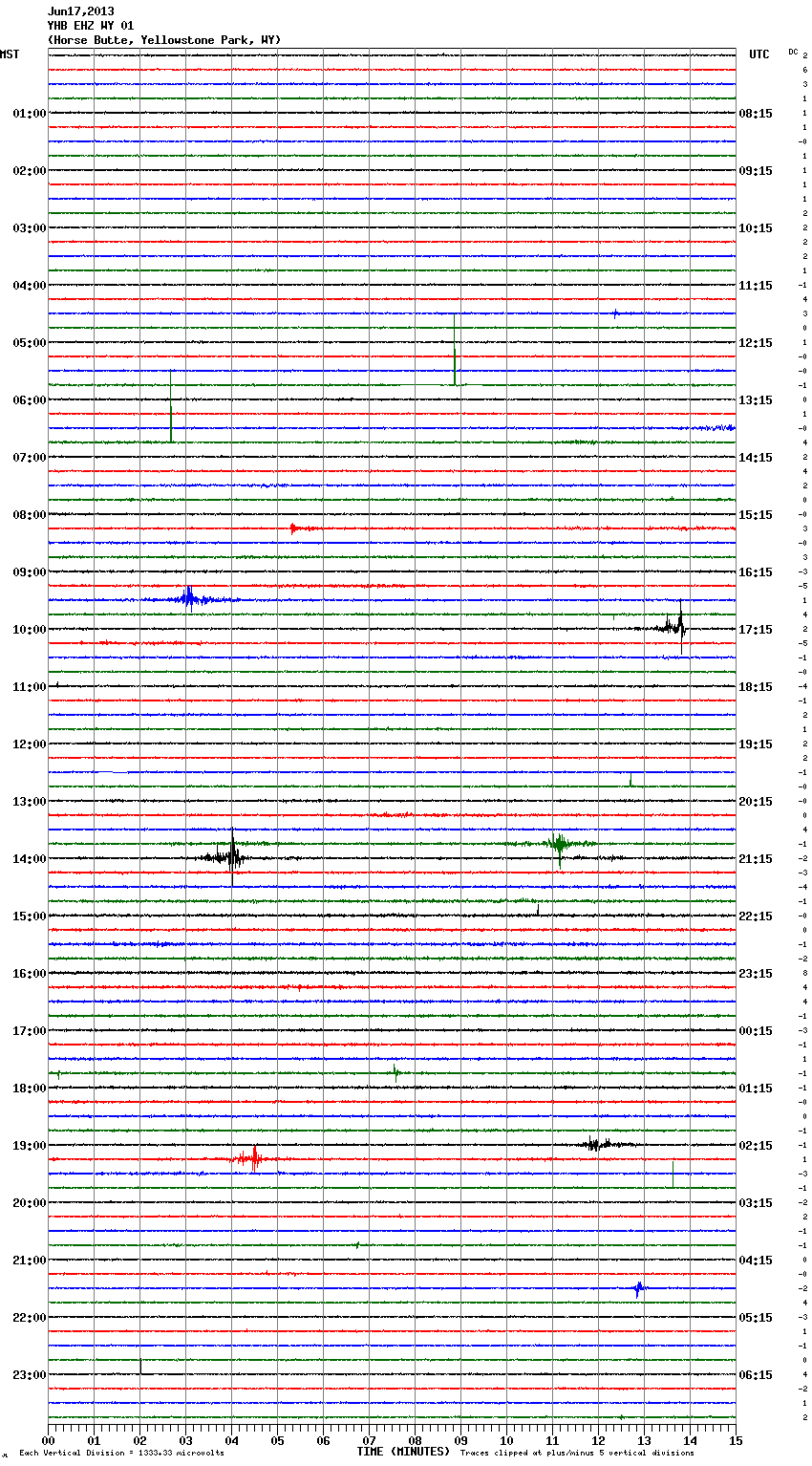Click the vertical division microvolts scale note
The width and height of the screenshot is (812, 1466).
pos(121,1453)
